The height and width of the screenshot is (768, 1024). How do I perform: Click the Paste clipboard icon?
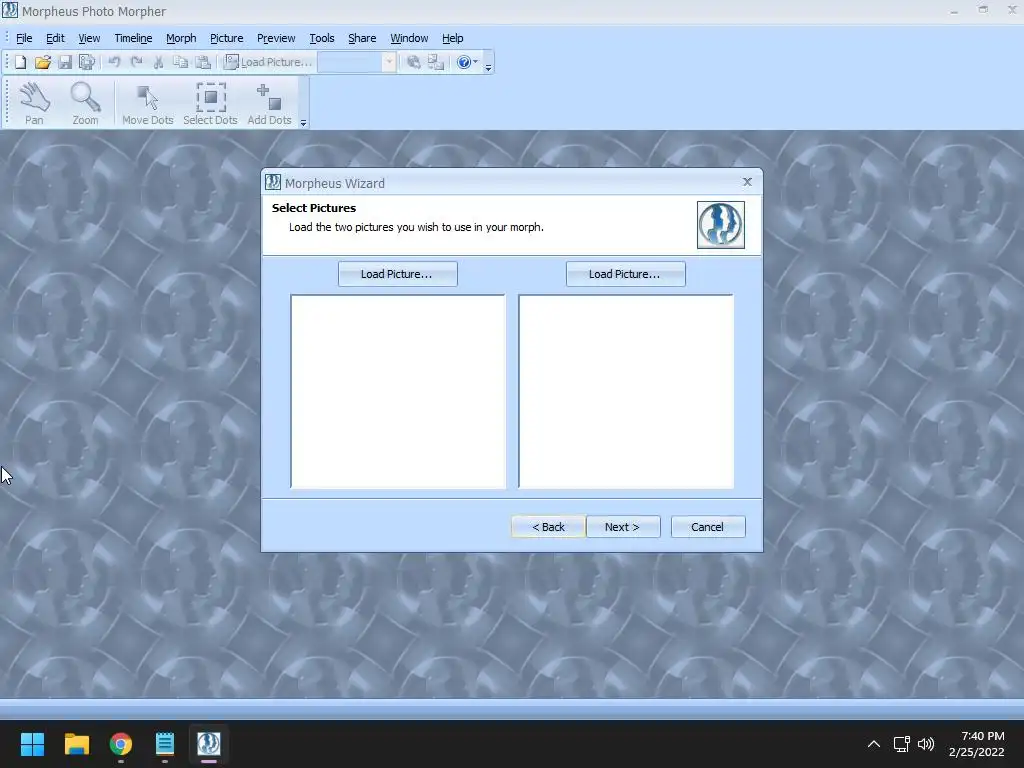click(203, 62)
